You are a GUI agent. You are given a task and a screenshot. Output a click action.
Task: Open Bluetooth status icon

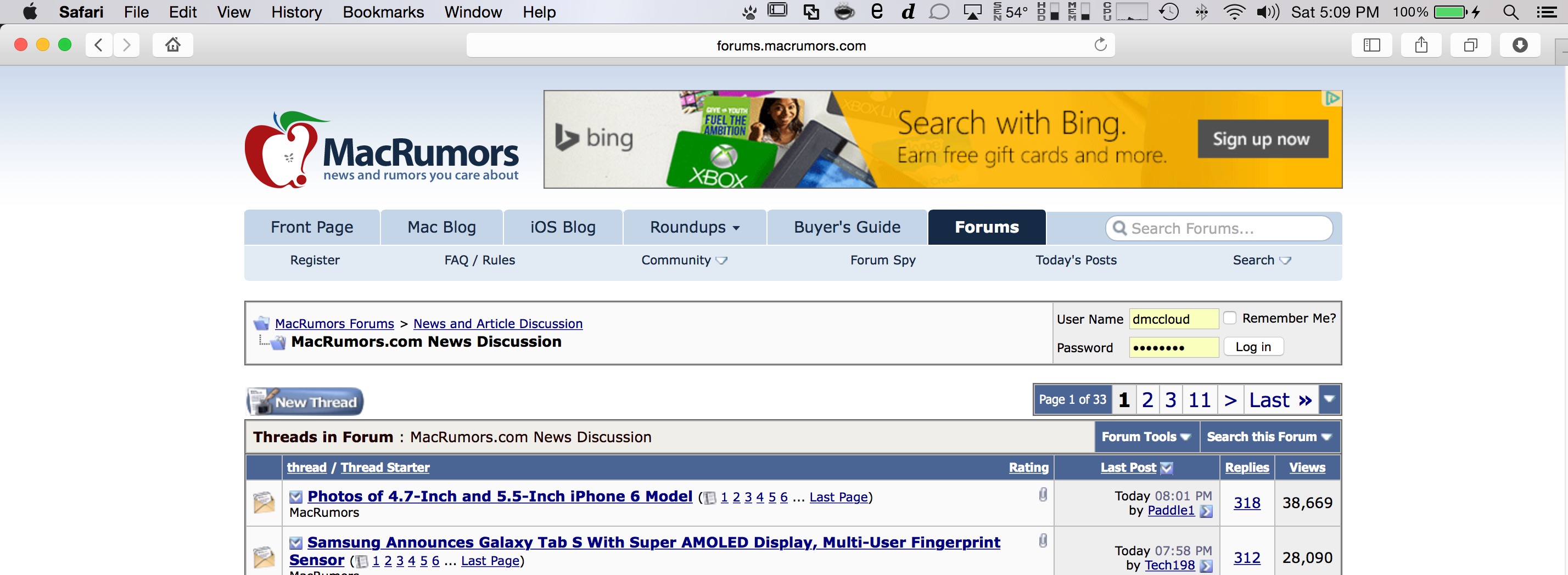pos(1202,12)
